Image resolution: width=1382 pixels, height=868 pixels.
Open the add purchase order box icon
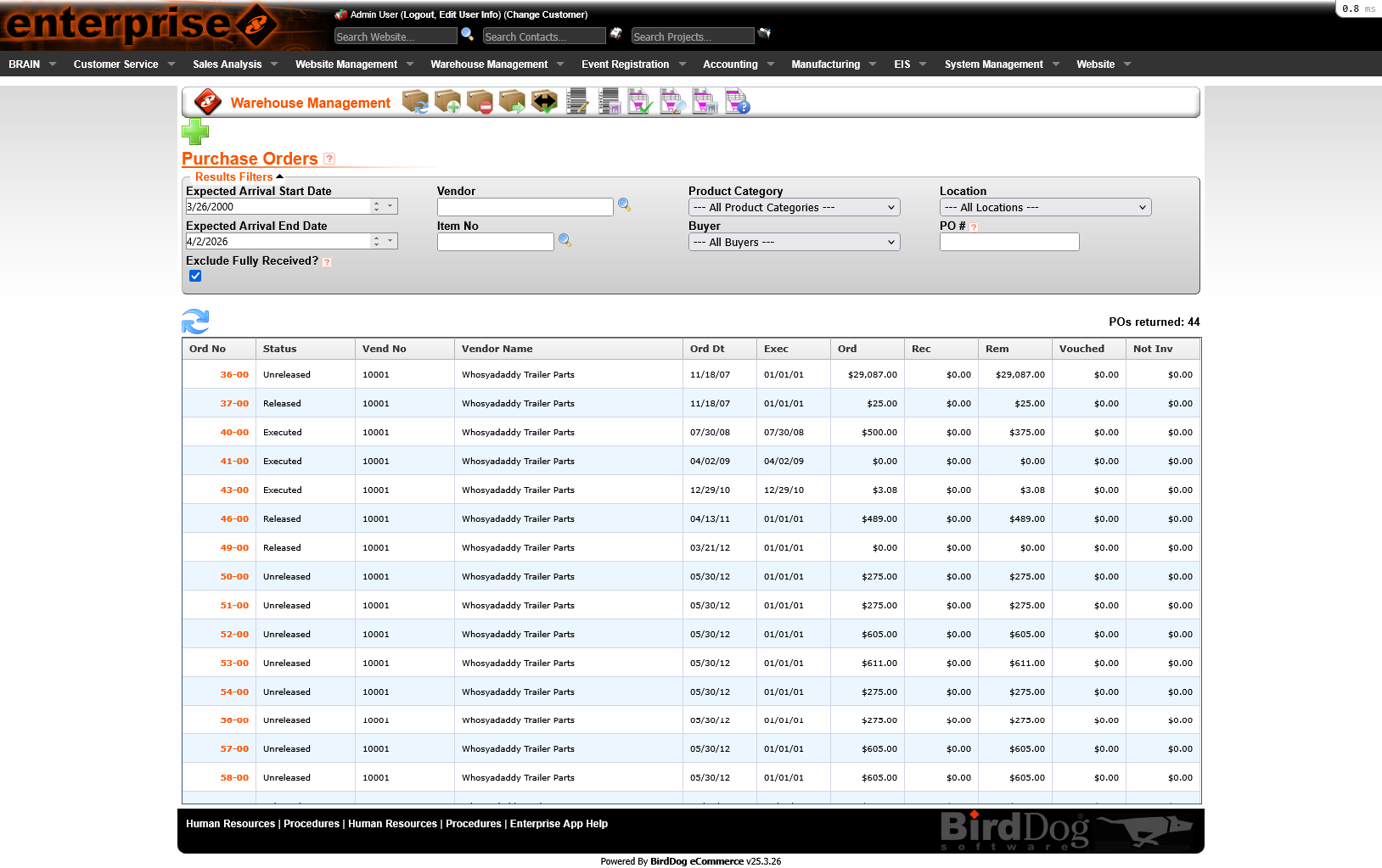(x=447, y=102)
